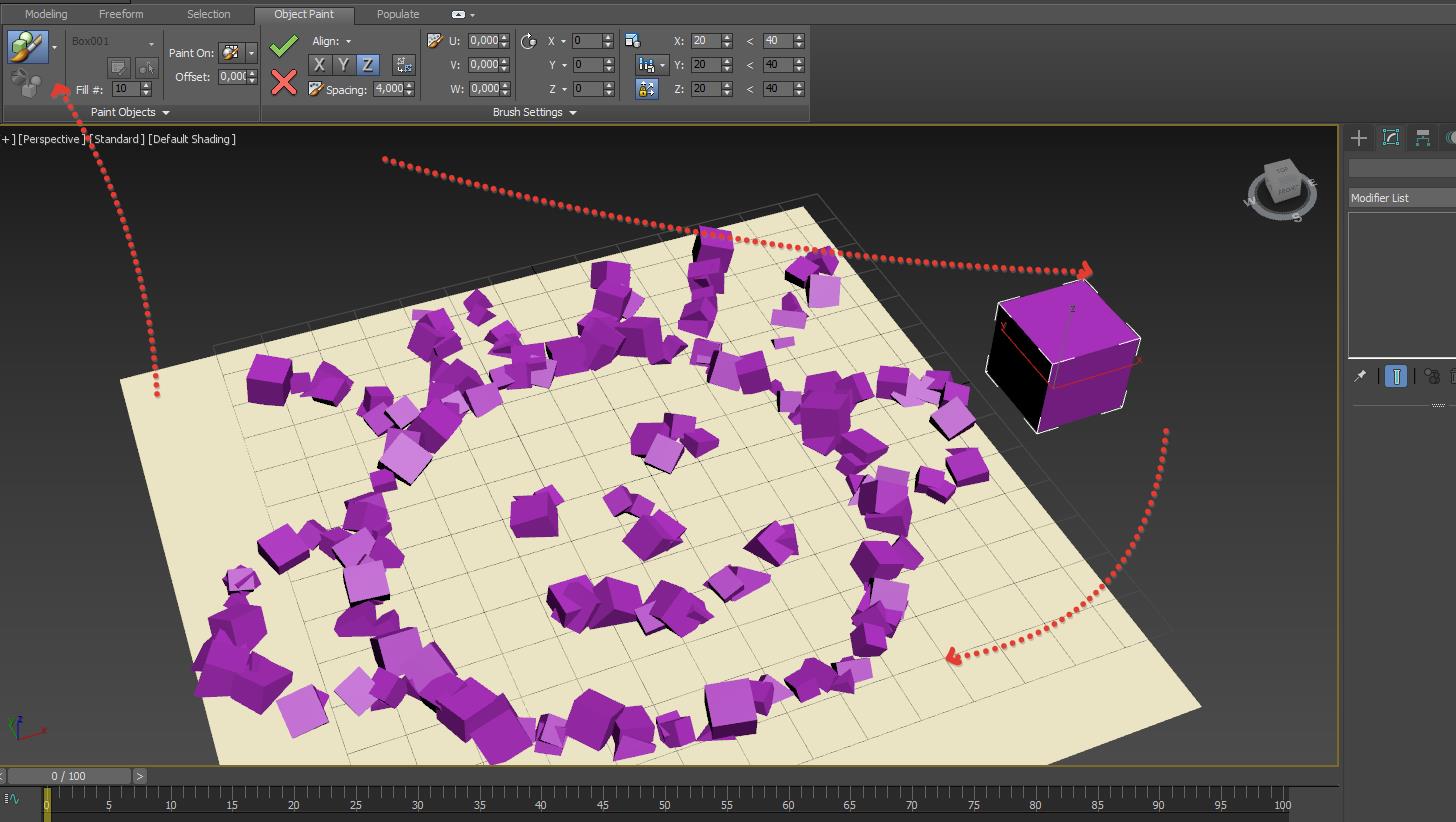The width and height of the screenshot is (1456, 822).
Task: Commit the paint with the green checkmark
Action: pyautogui.click(x=284, y=45)
